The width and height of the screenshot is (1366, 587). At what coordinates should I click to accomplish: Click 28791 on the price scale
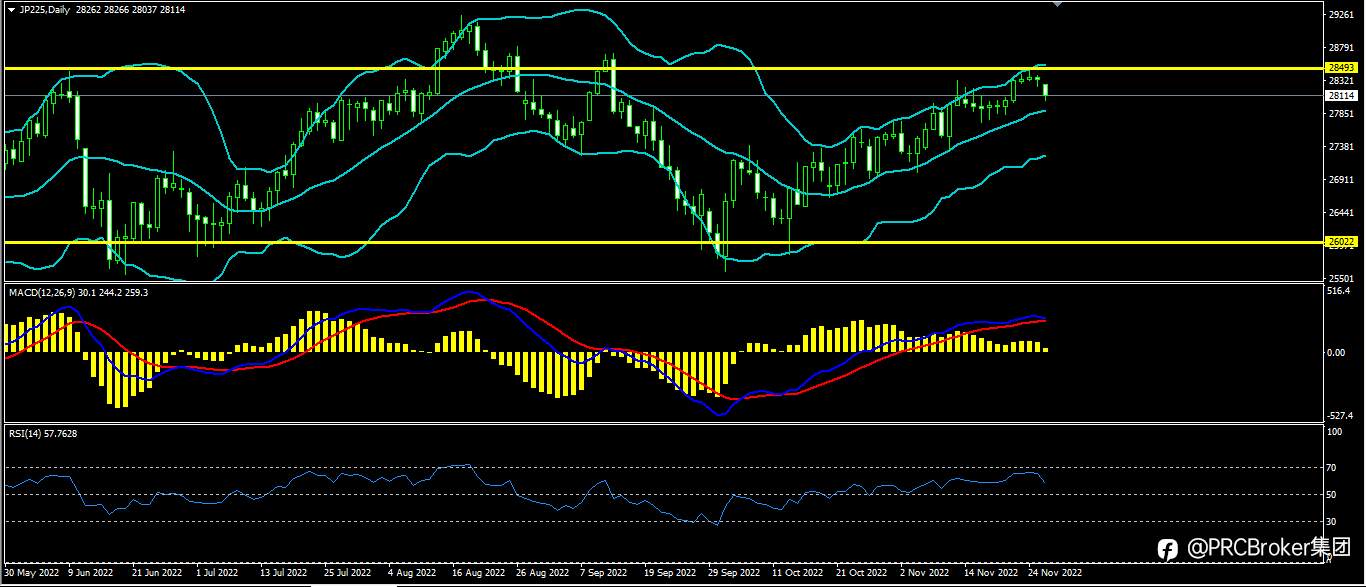(x=1341, y=48)
